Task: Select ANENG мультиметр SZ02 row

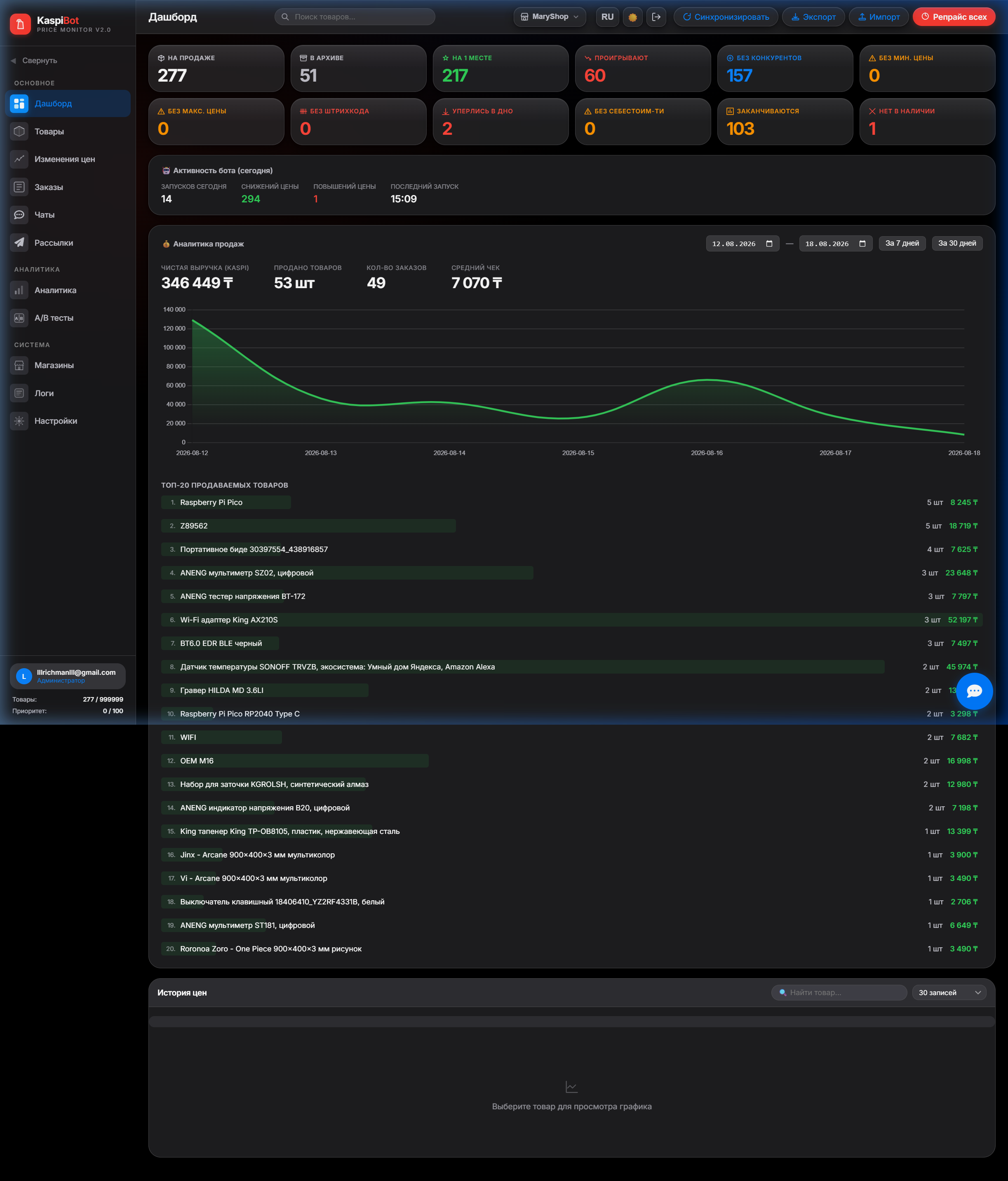Action: pyautogui.click(x=571, y=573)
